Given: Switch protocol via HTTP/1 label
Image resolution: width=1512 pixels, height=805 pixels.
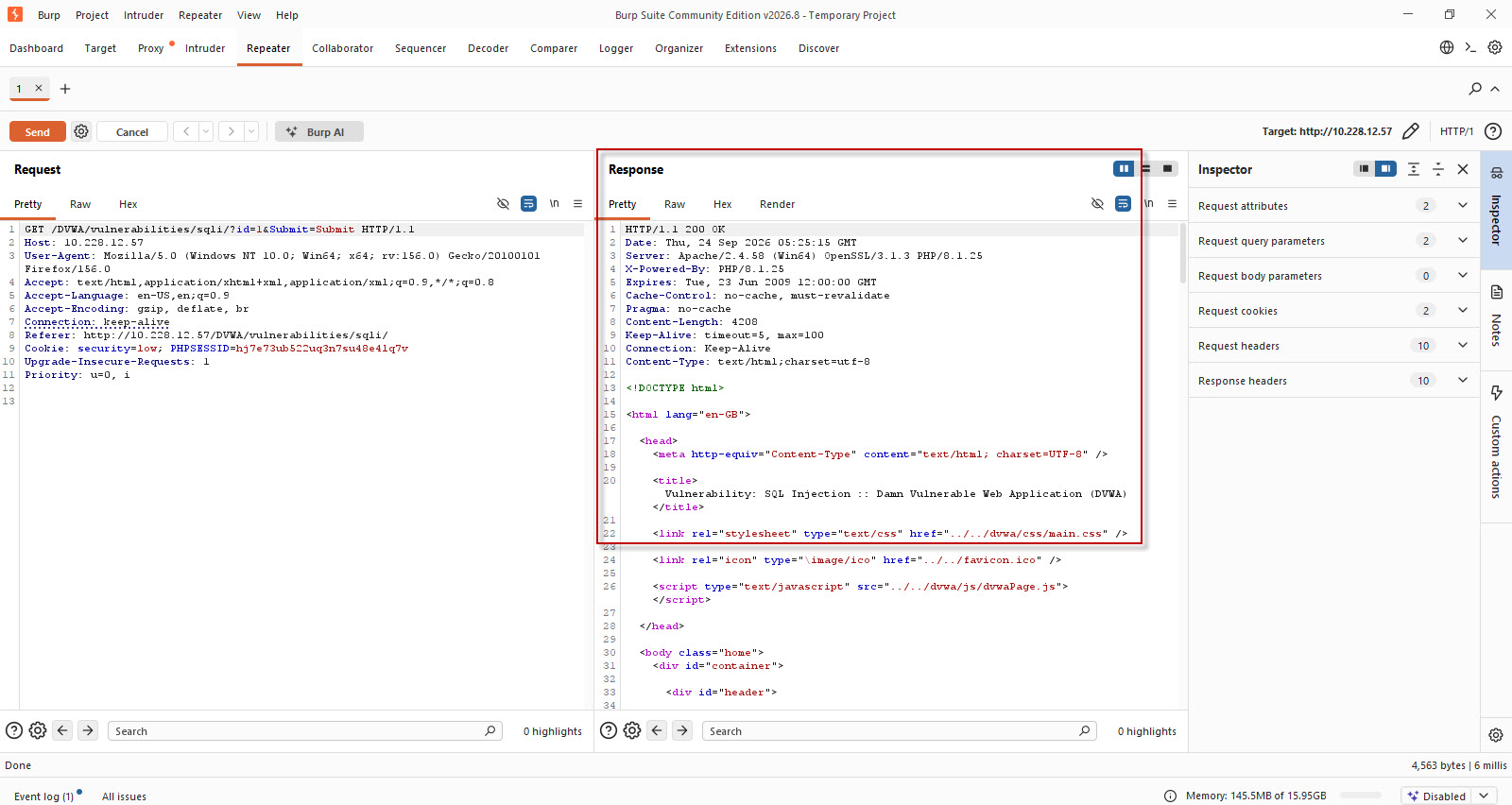Looking at the screenshot, I should tap(1456, 131).
